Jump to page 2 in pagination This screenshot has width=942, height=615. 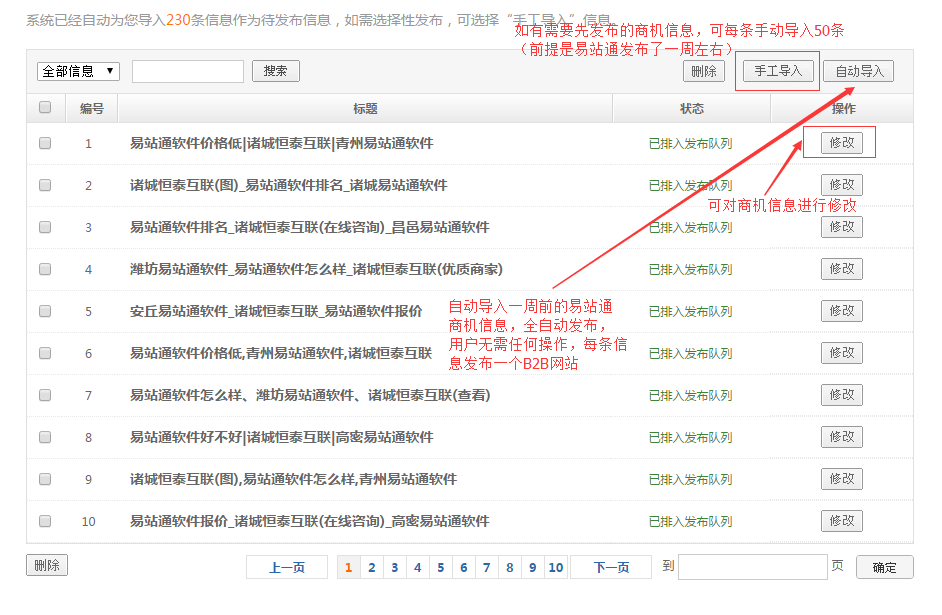[x=372, y=567]
